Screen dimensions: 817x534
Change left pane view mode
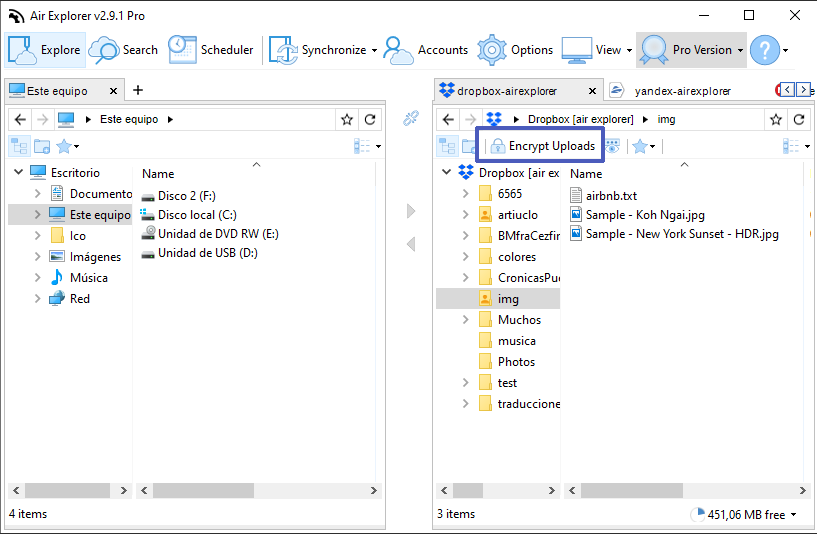[367, 146]
